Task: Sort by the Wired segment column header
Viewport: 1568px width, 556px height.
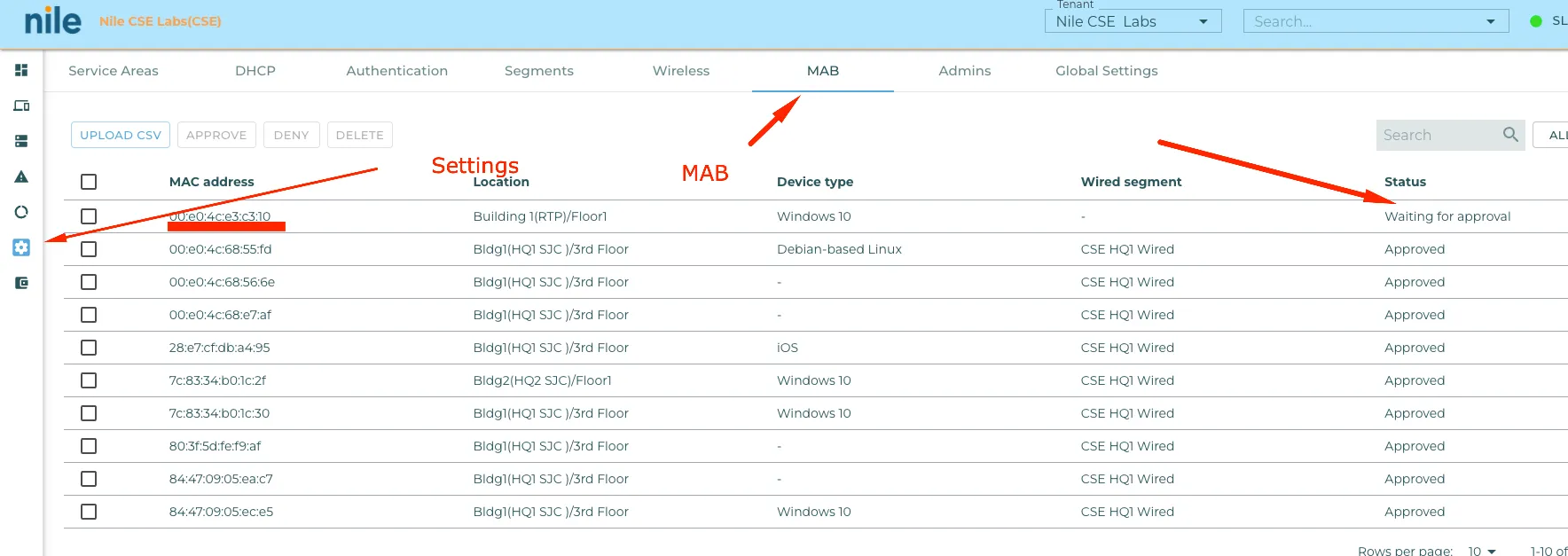Action: (x=1131, y=182)
